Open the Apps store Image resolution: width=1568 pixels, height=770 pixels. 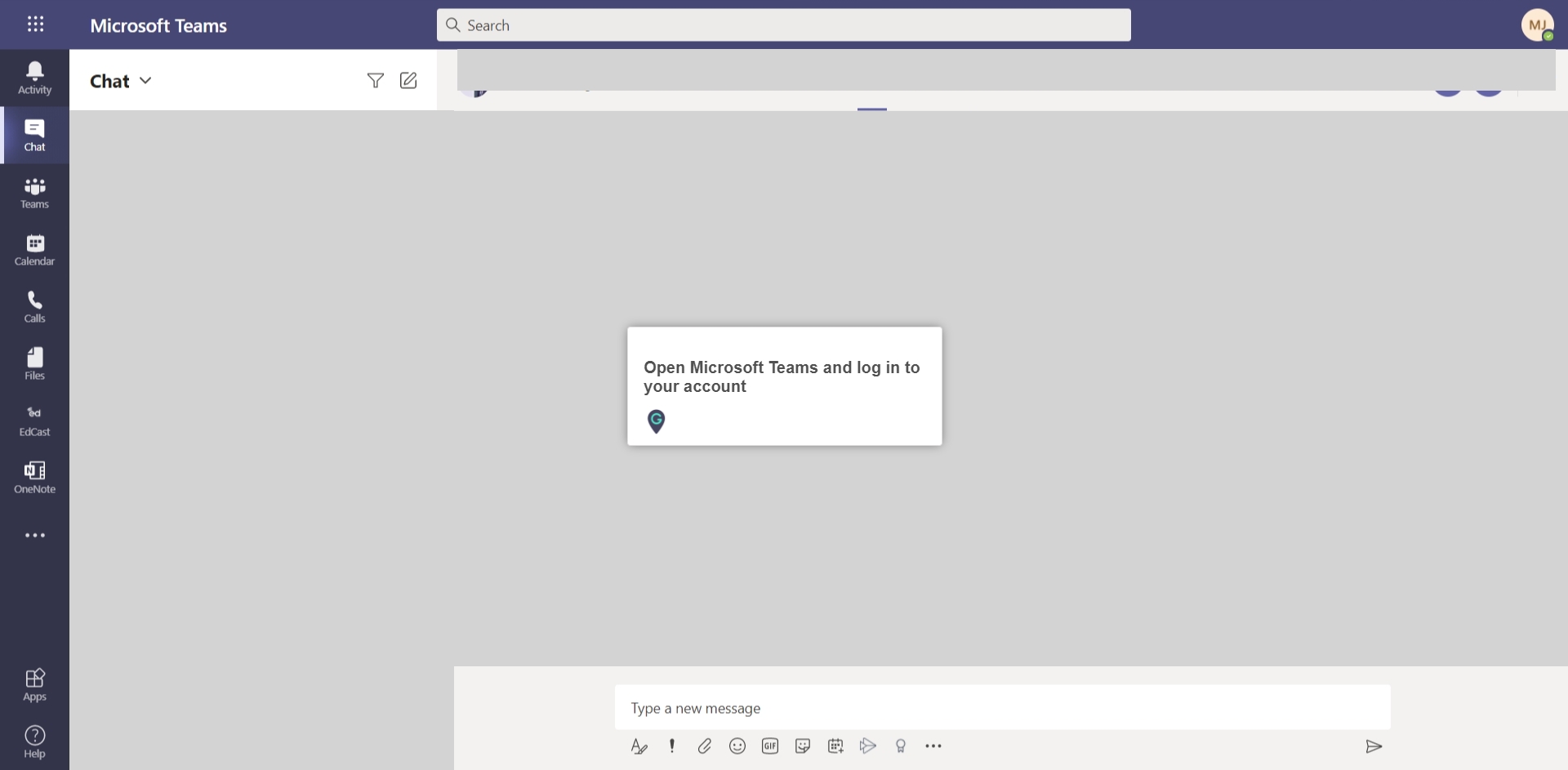(34, 685)
